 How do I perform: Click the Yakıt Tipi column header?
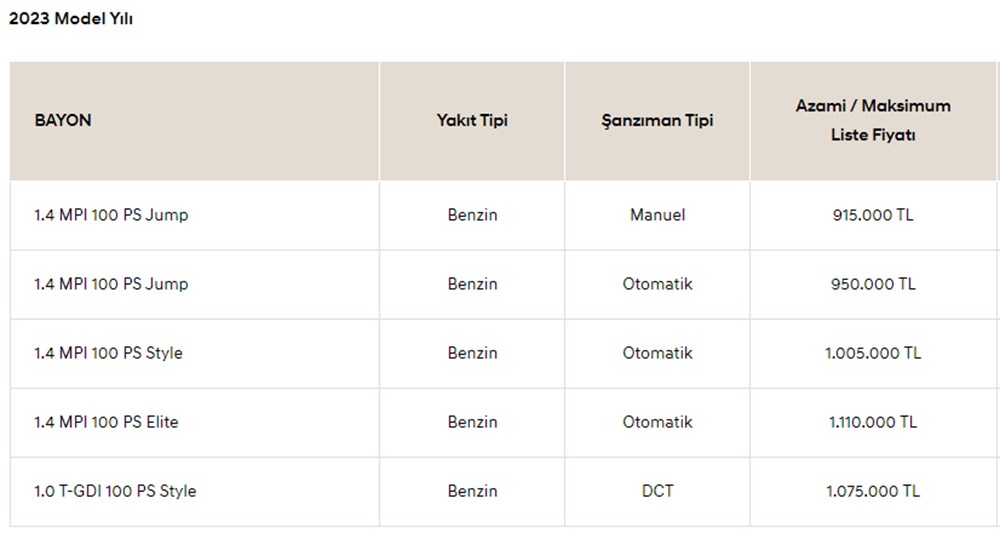472,120
